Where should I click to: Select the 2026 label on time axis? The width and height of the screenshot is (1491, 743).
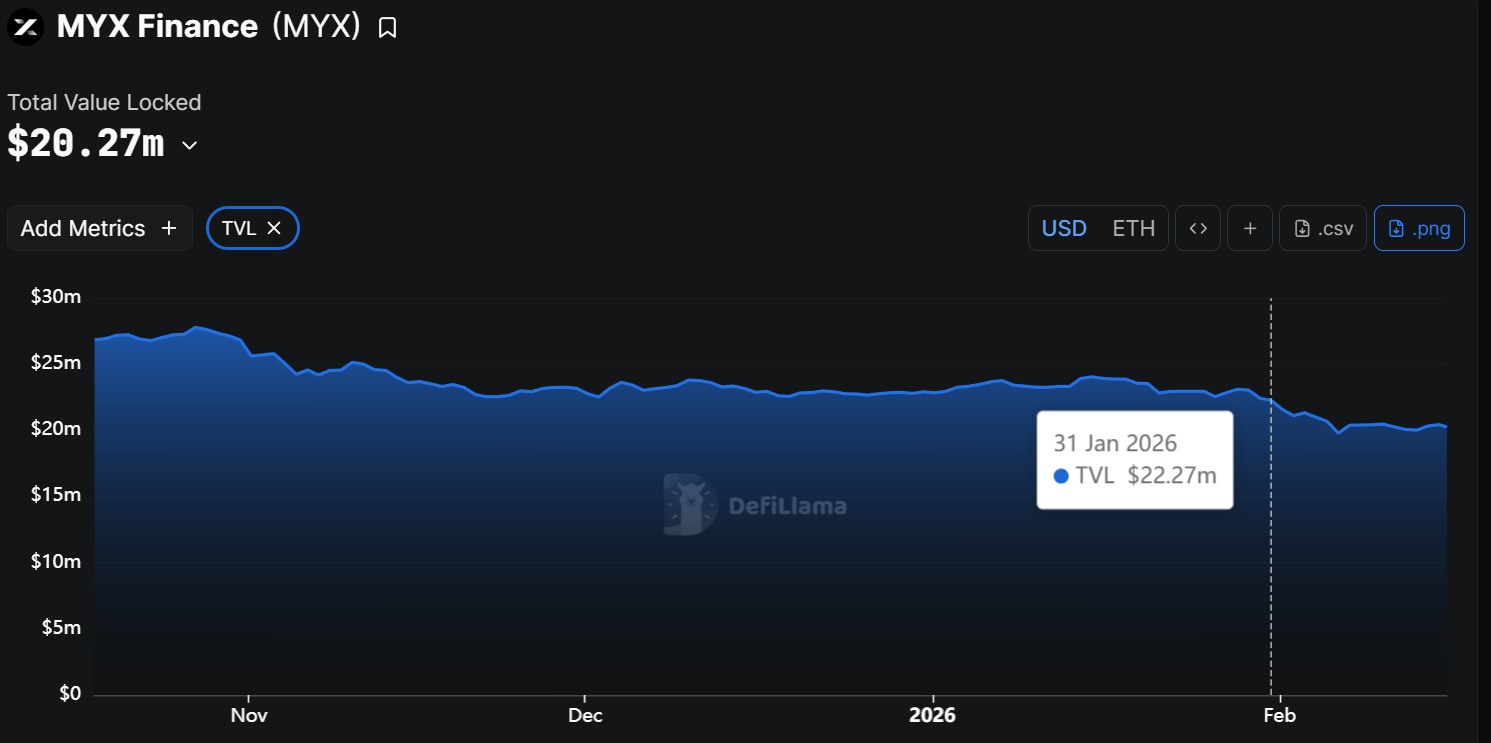point(932,715)
